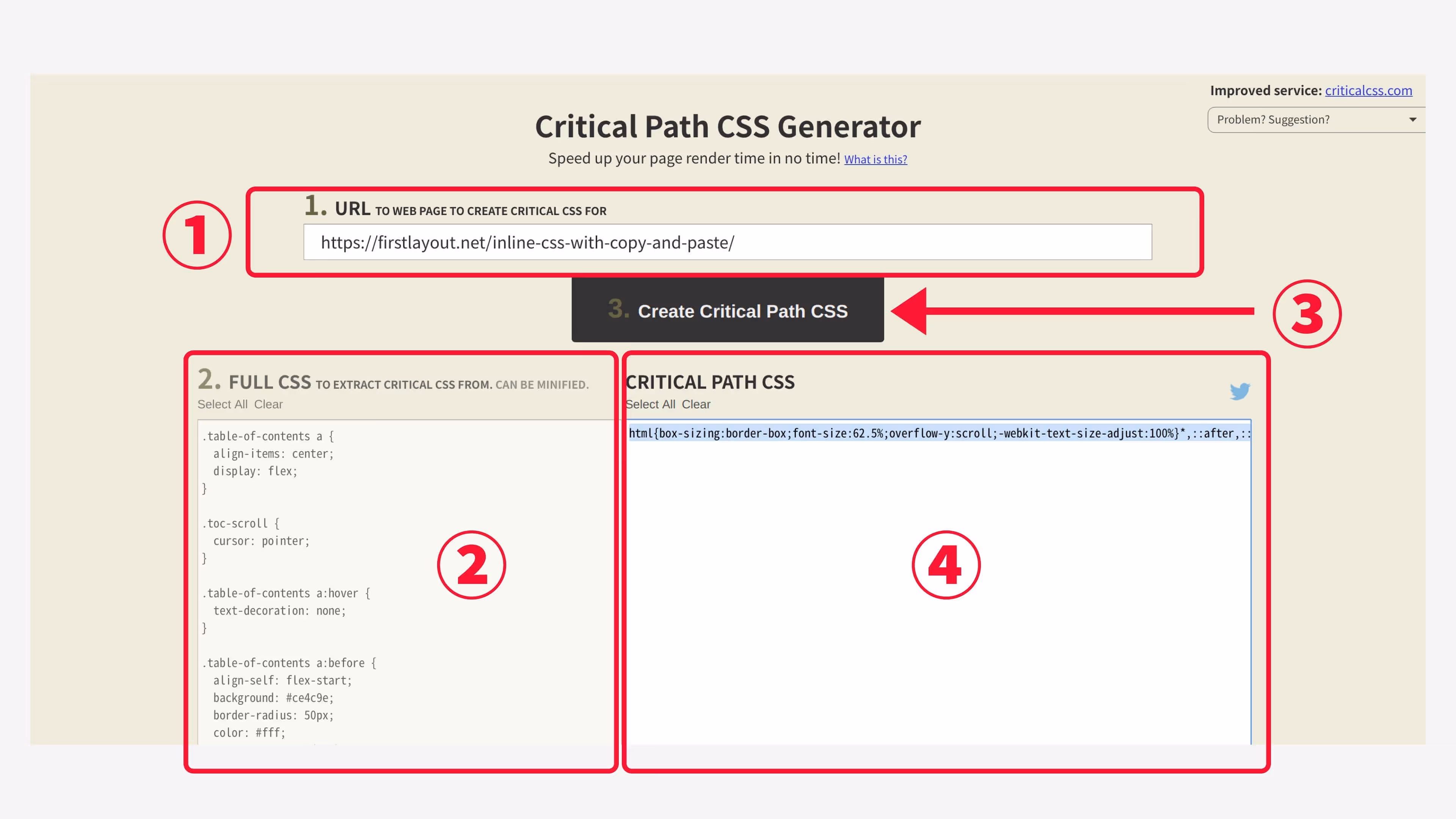1456x819 pixels.
Task: Click the red circled number 2 marker
Action: tap(471, 565)
